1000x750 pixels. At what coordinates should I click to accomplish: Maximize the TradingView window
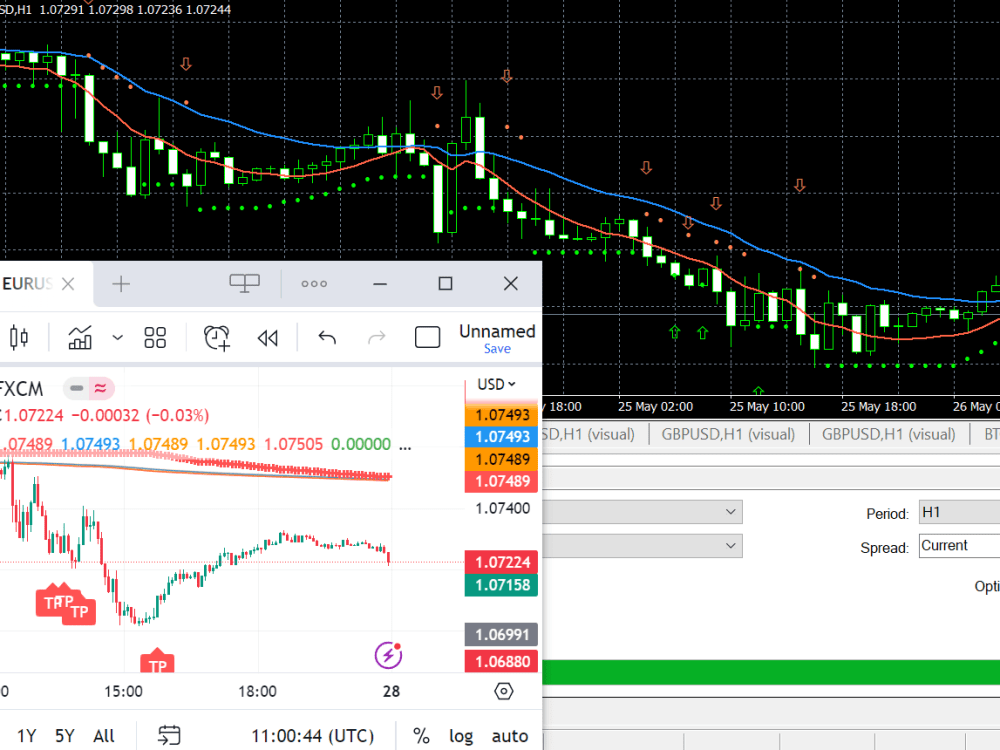pos(445,284)
